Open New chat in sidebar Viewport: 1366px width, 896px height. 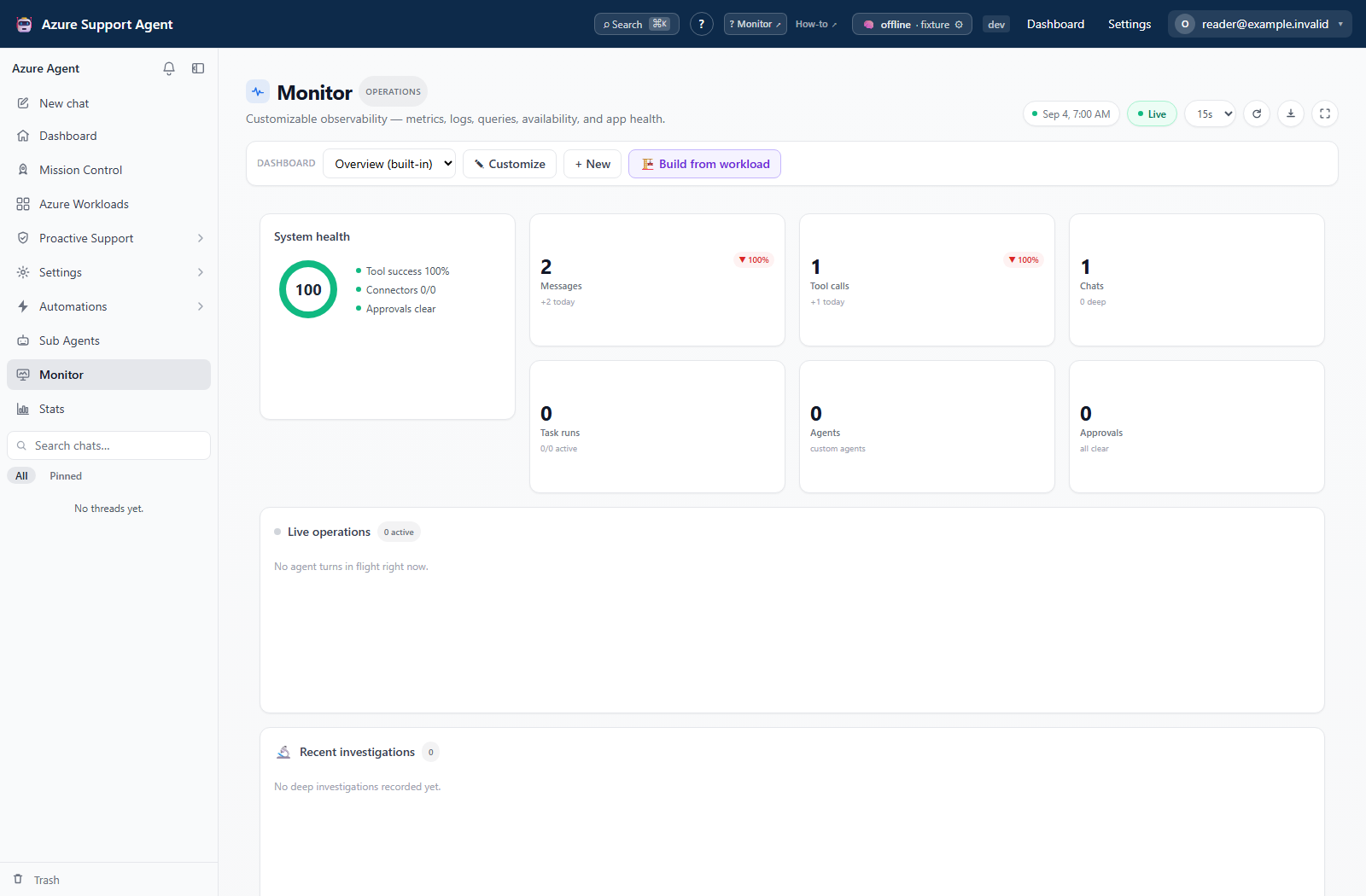(x=108, y=103)
